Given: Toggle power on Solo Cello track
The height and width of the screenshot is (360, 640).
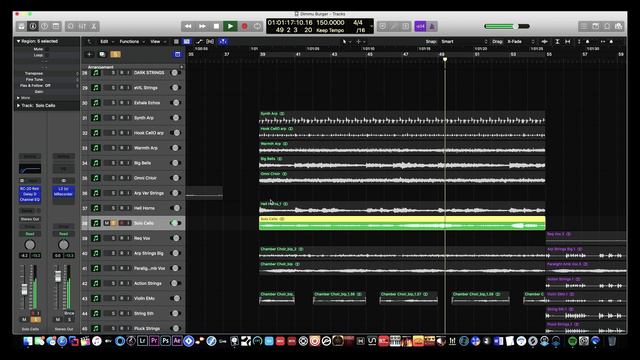Looking at the screenshot, I should pos(175,223).
